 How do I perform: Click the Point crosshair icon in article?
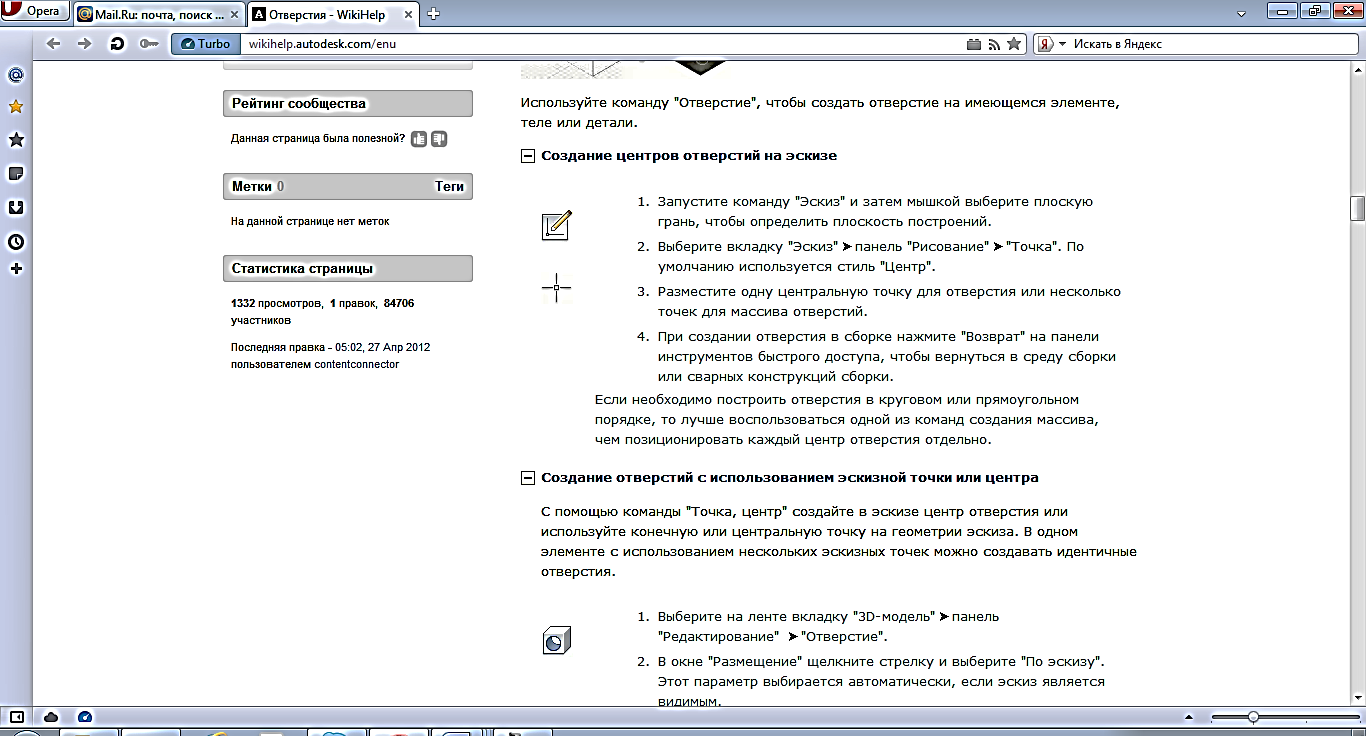point(556,288)
